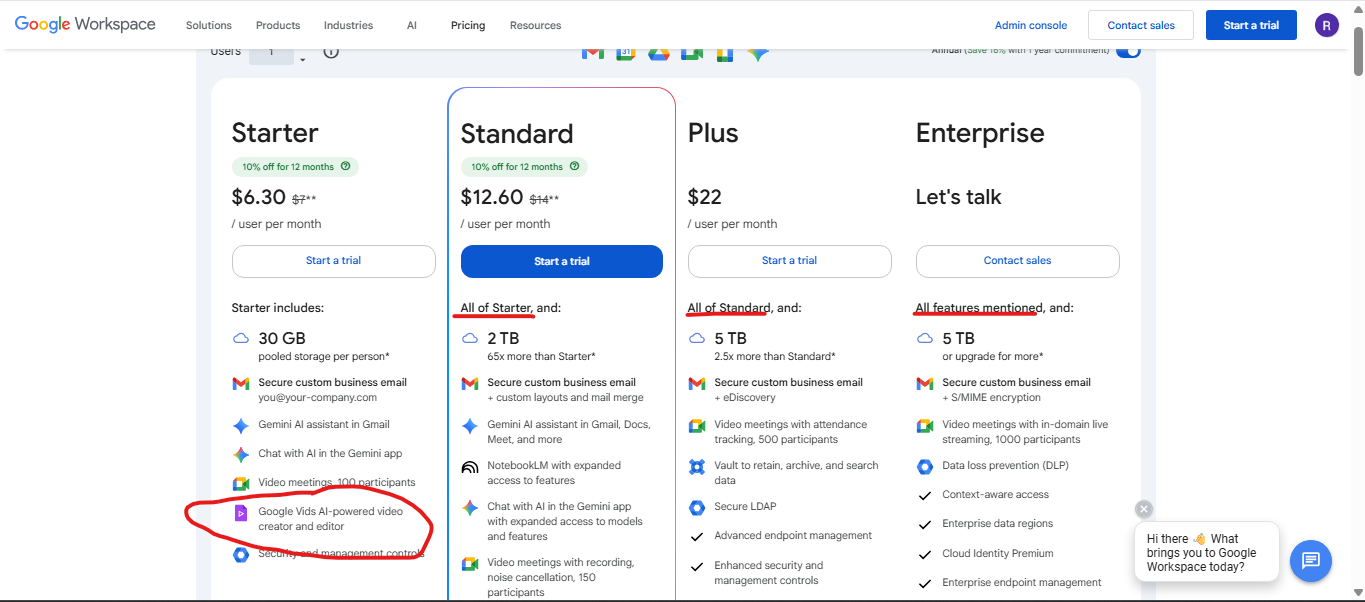
Task: Open the Google Drive icon in the product row
Action: coord(658,53)
